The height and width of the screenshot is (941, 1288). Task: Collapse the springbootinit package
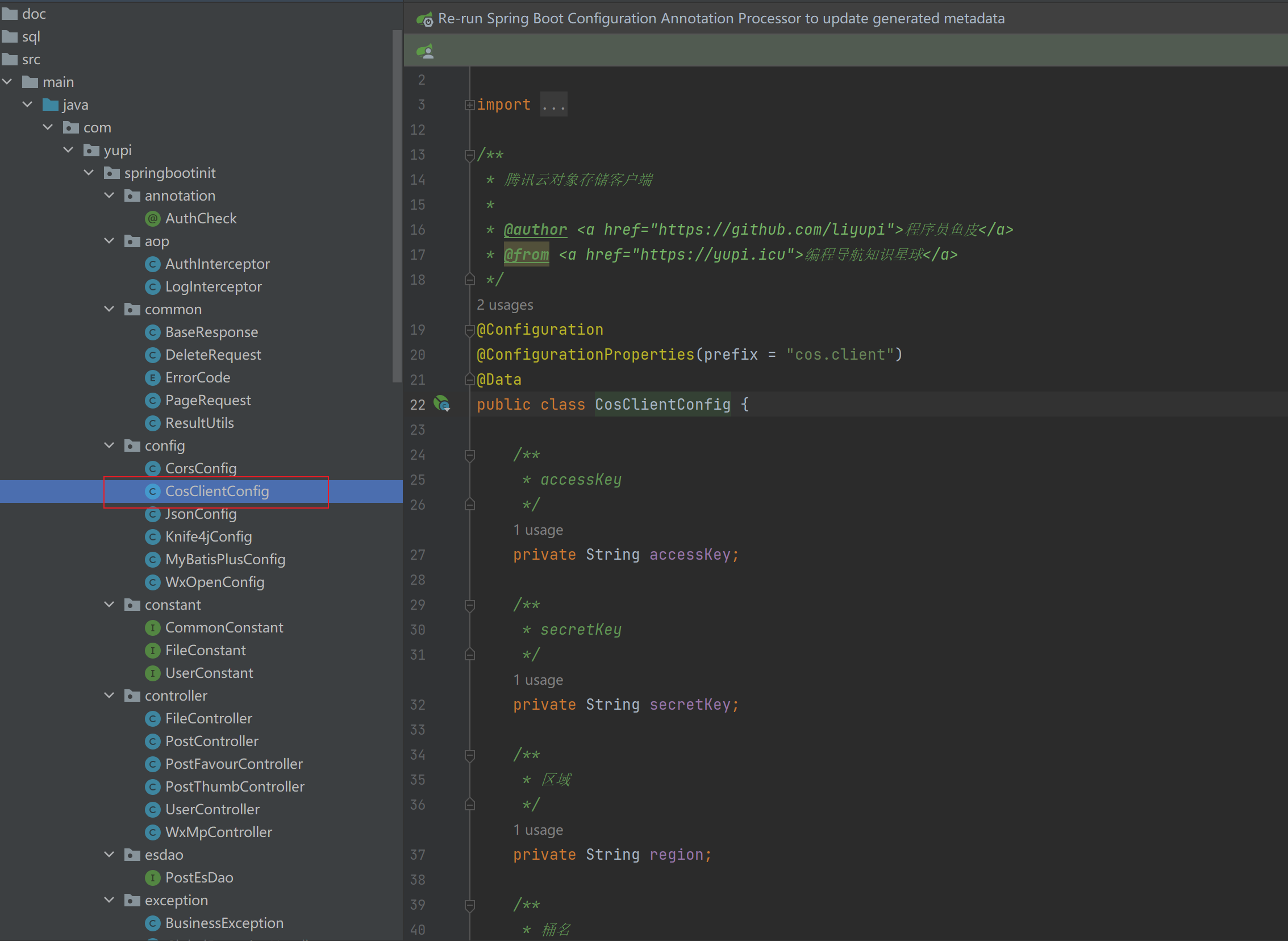click(89, 173)
